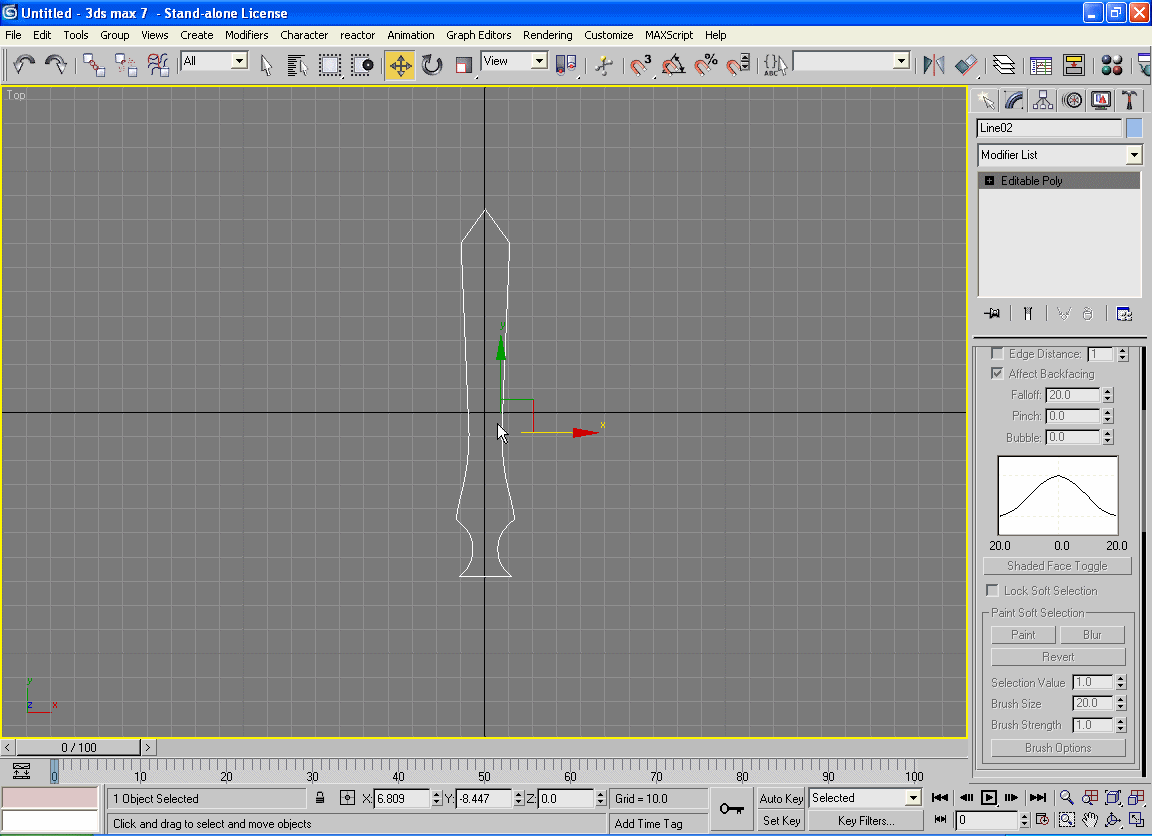Open the Rendering menu

[x=547, y=35]
